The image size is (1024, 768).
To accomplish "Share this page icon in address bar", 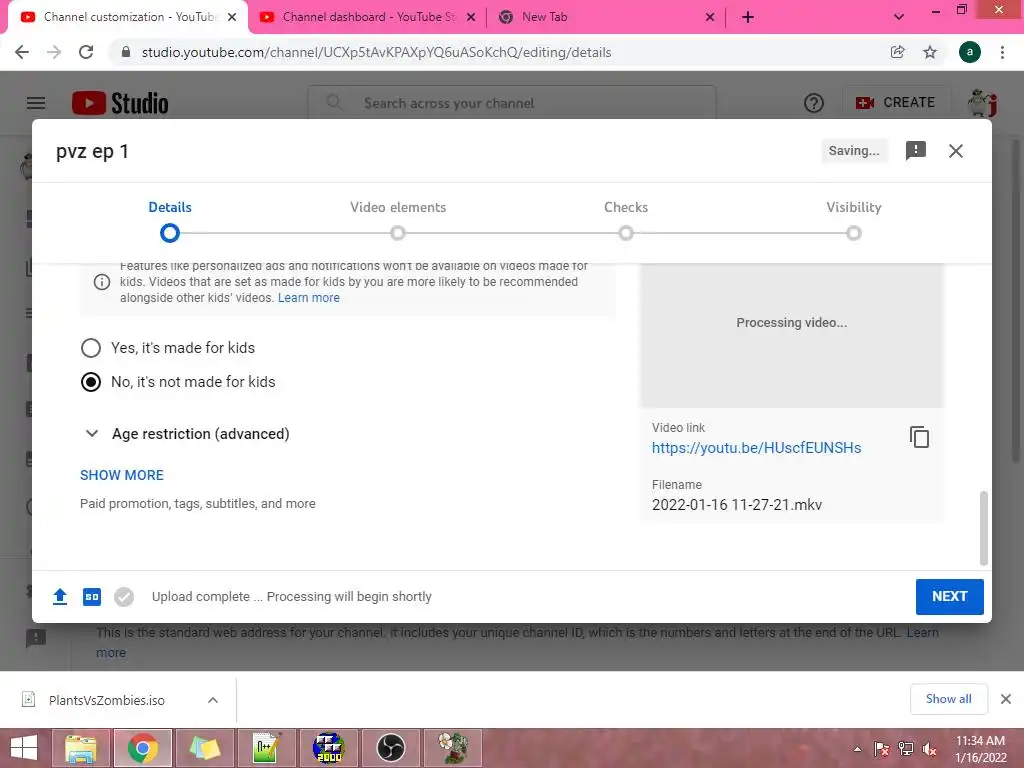I will pyautogui.click(x=898, y=52).
